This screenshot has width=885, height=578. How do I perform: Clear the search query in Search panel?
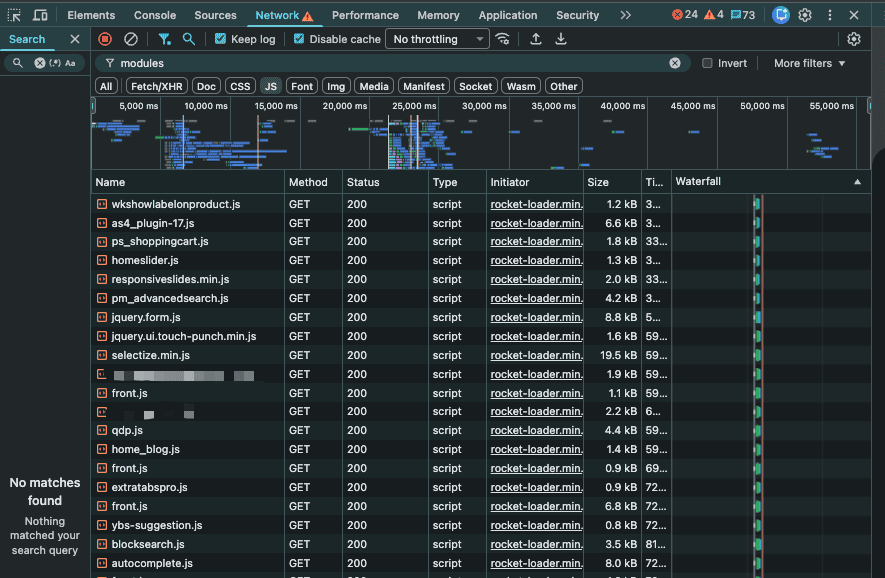[x=40, y=63]
